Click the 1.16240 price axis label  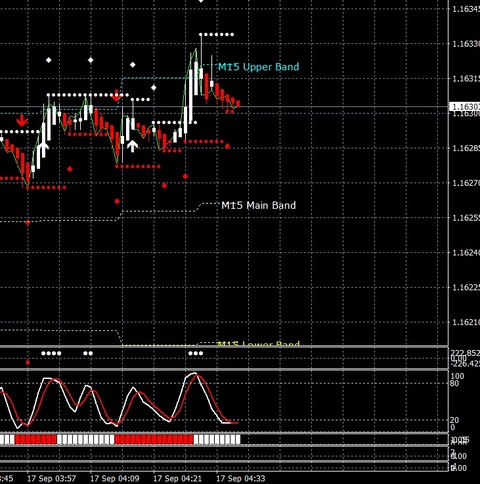pyautogui.click(x=466, y=253)
